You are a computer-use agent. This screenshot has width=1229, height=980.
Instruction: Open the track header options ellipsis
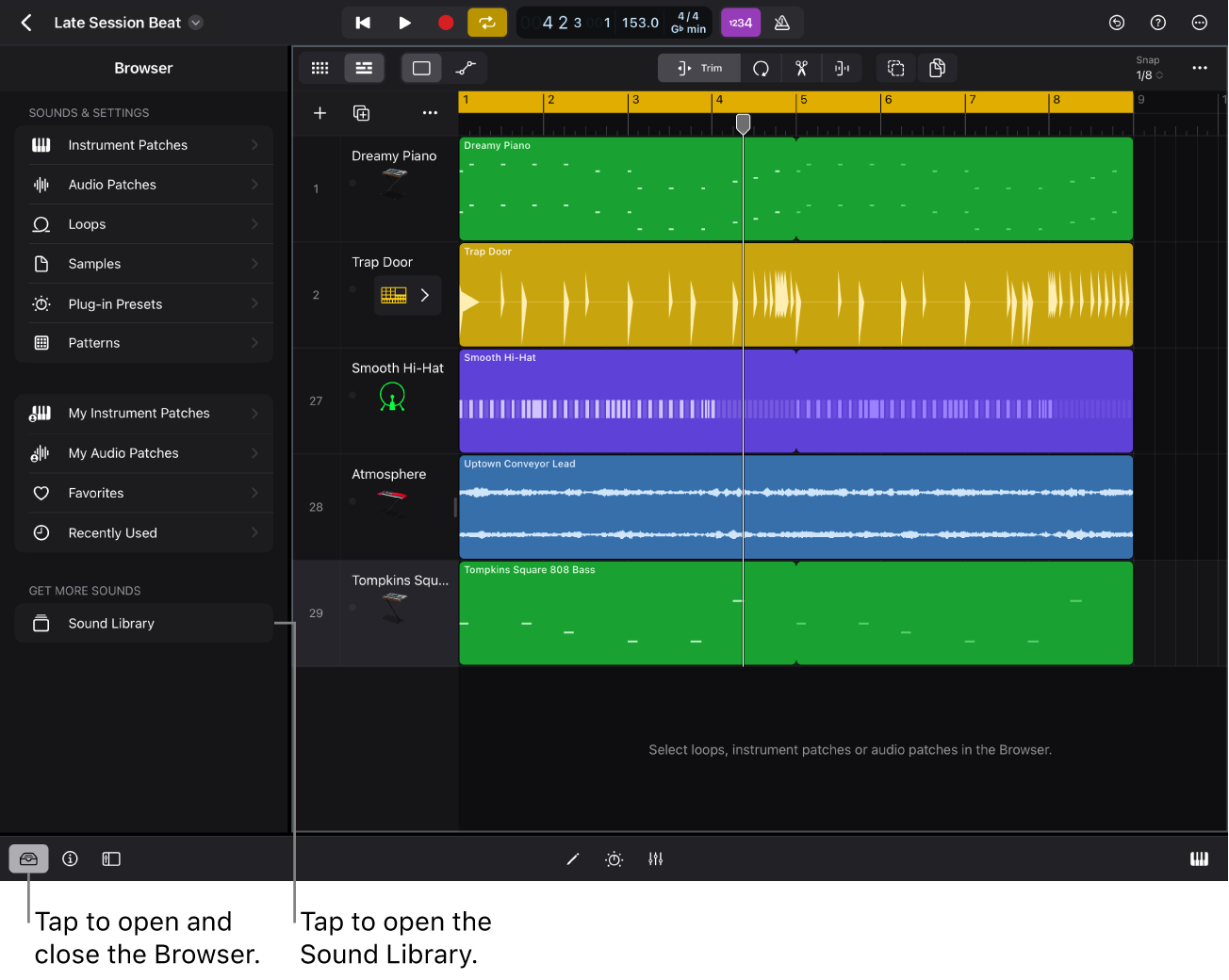(430, 113)
